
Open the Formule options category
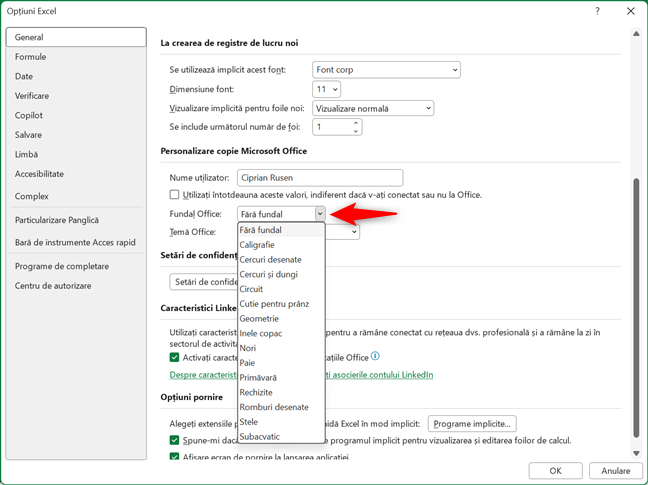(31, 57)
